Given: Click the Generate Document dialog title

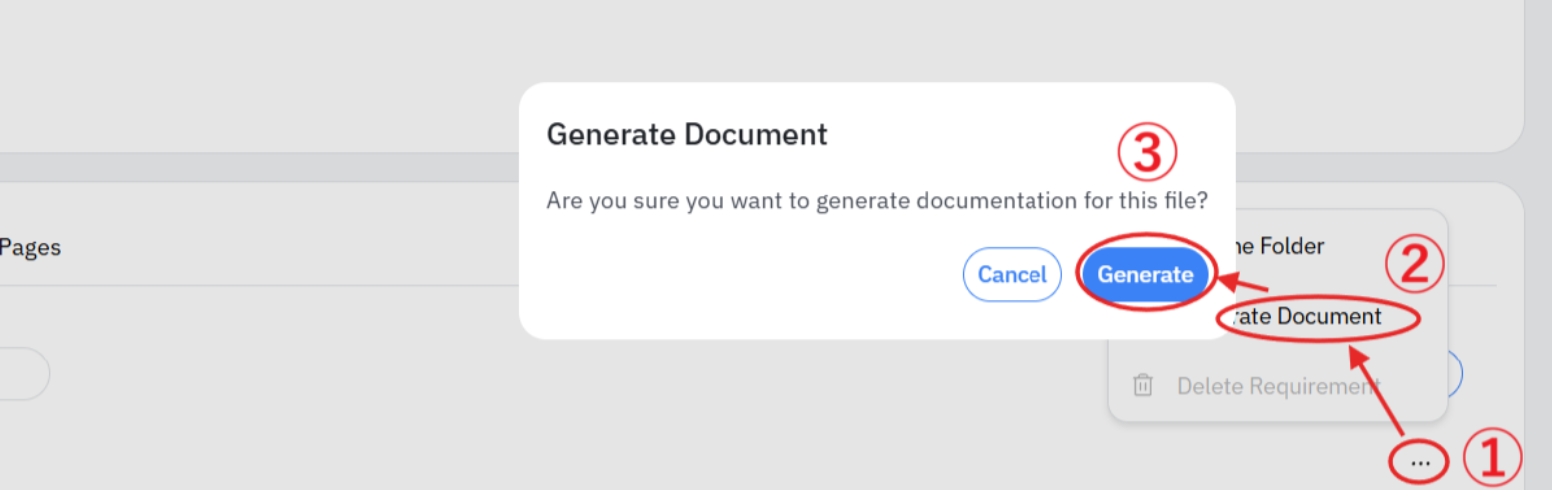Looking at the screenshot, I should pyautogui.click(x=686, y=134).
